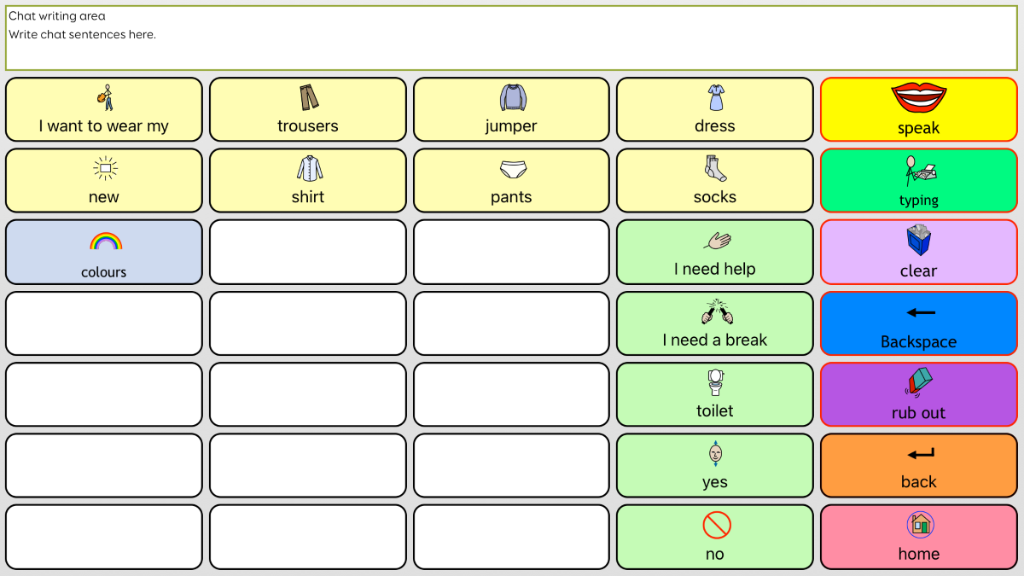1024x576 pixels.
Task: Clear the chat with the bin icon
Action: [x=918, y=252]
